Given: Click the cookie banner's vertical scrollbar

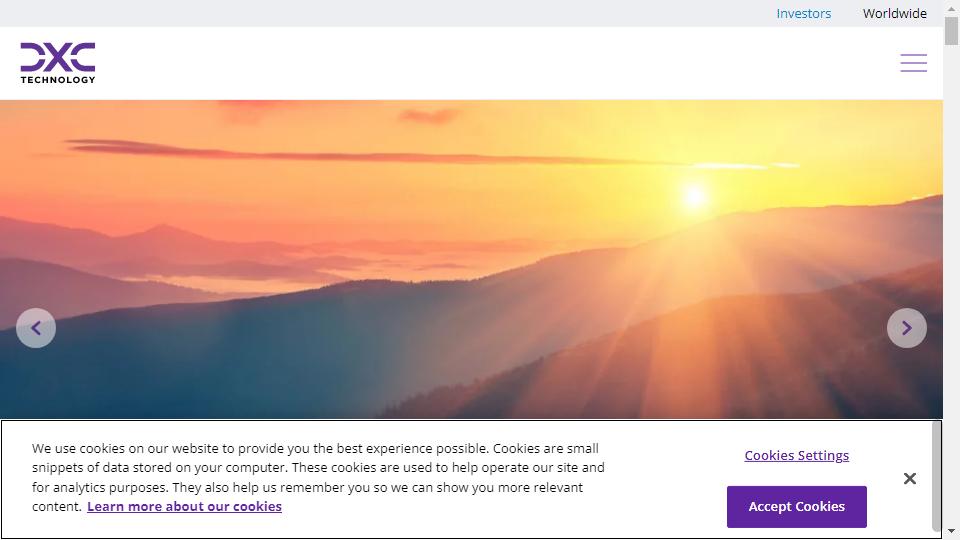Looking at the screenshot, I should coord(936,477).
